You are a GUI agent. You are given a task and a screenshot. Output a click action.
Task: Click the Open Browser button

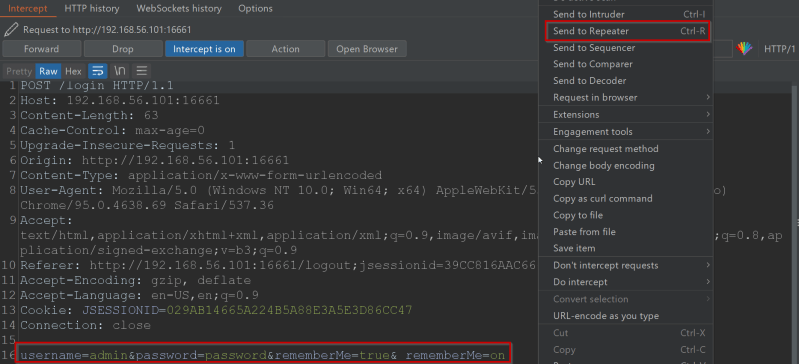coord(367,49)
